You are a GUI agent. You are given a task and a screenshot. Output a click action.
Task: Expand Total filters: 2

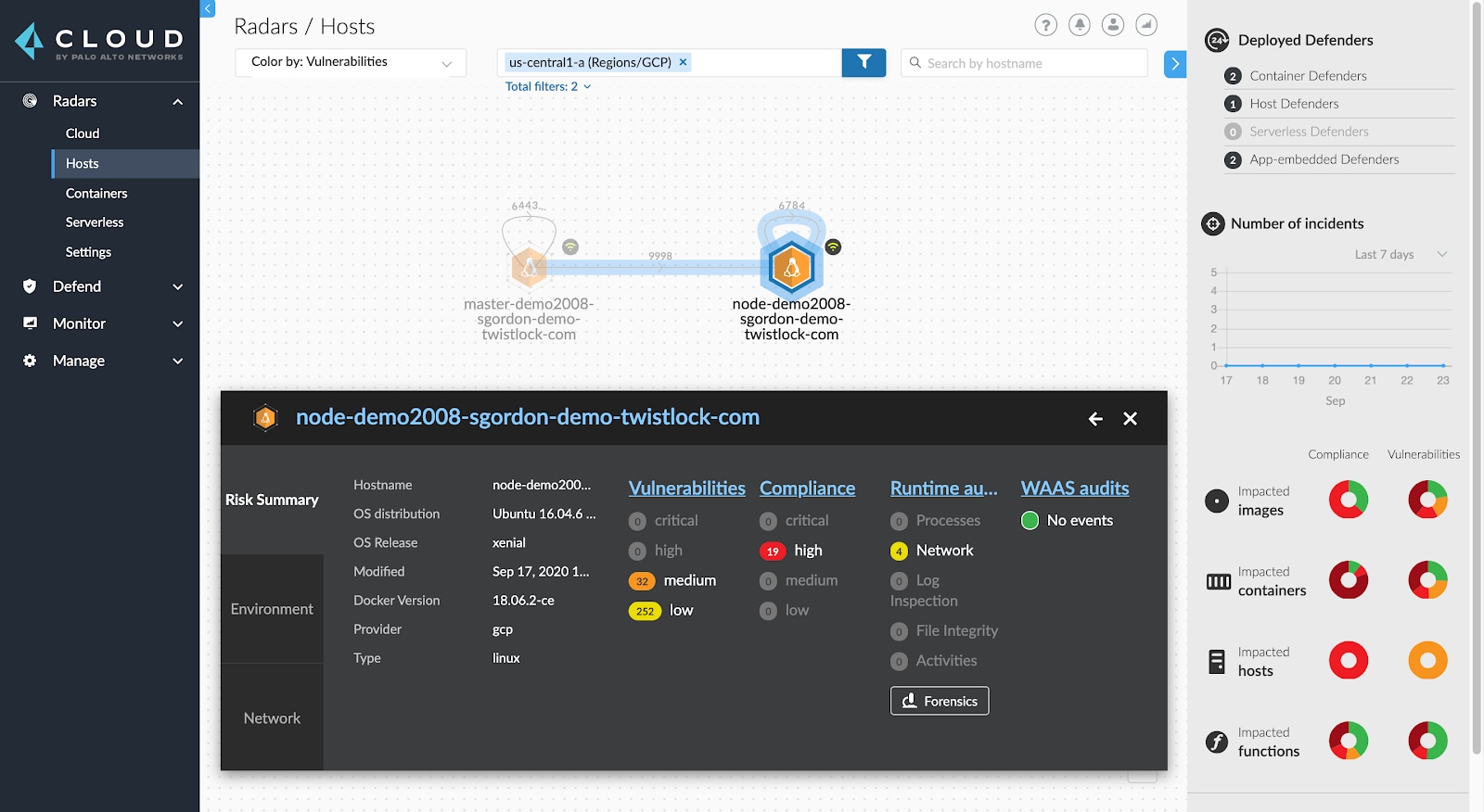[x=548, y=86]
